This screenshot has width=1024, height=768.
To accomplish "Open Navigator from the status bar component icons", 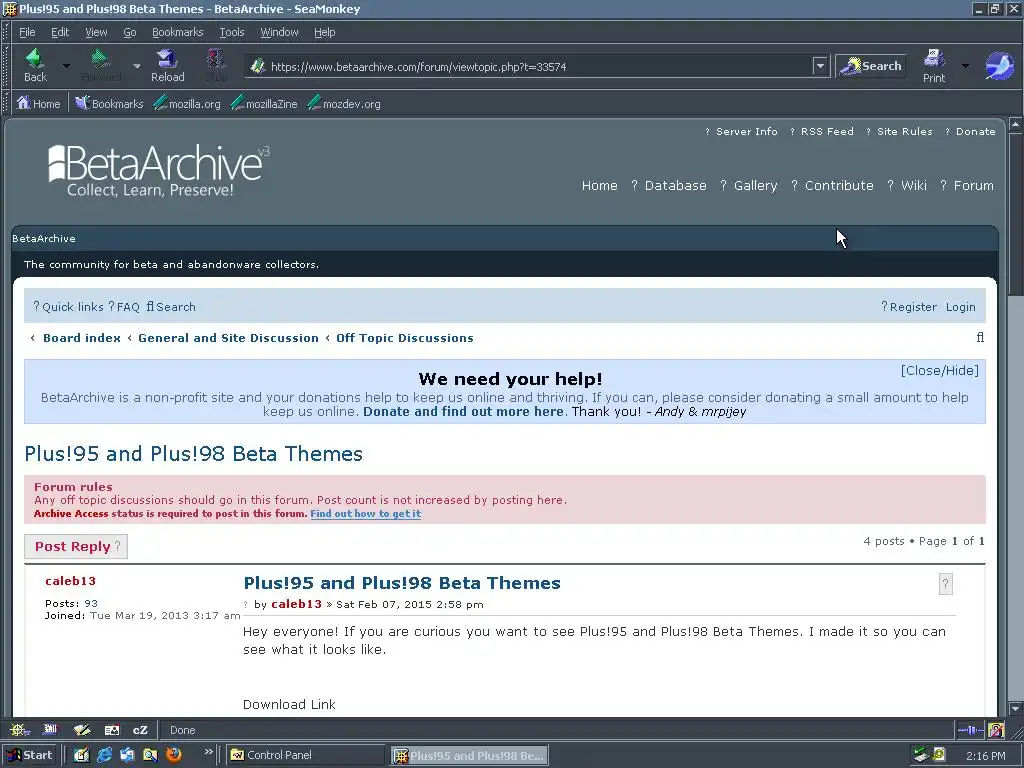I will pyautogui.click(x=19, y=729).
